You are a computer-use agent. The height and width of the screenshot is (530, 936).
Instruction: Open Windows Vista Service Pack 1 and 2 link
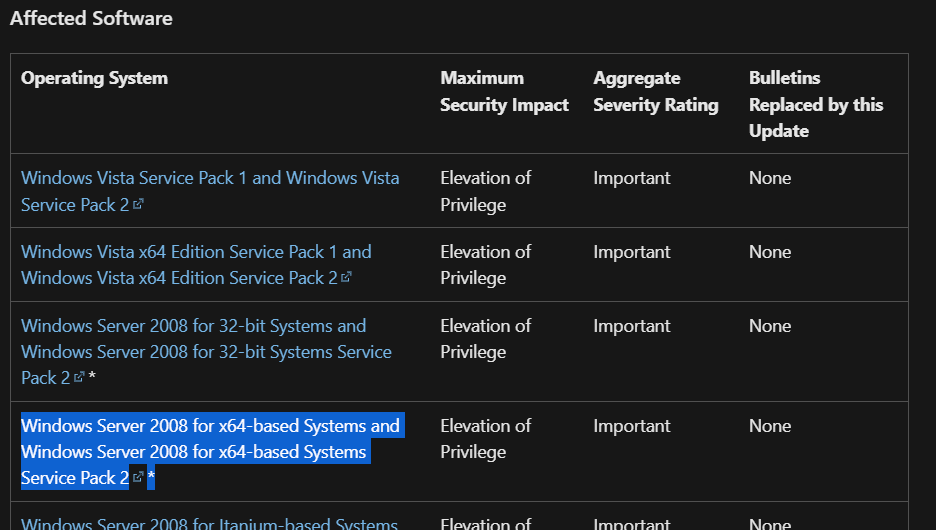coord(210,191)
